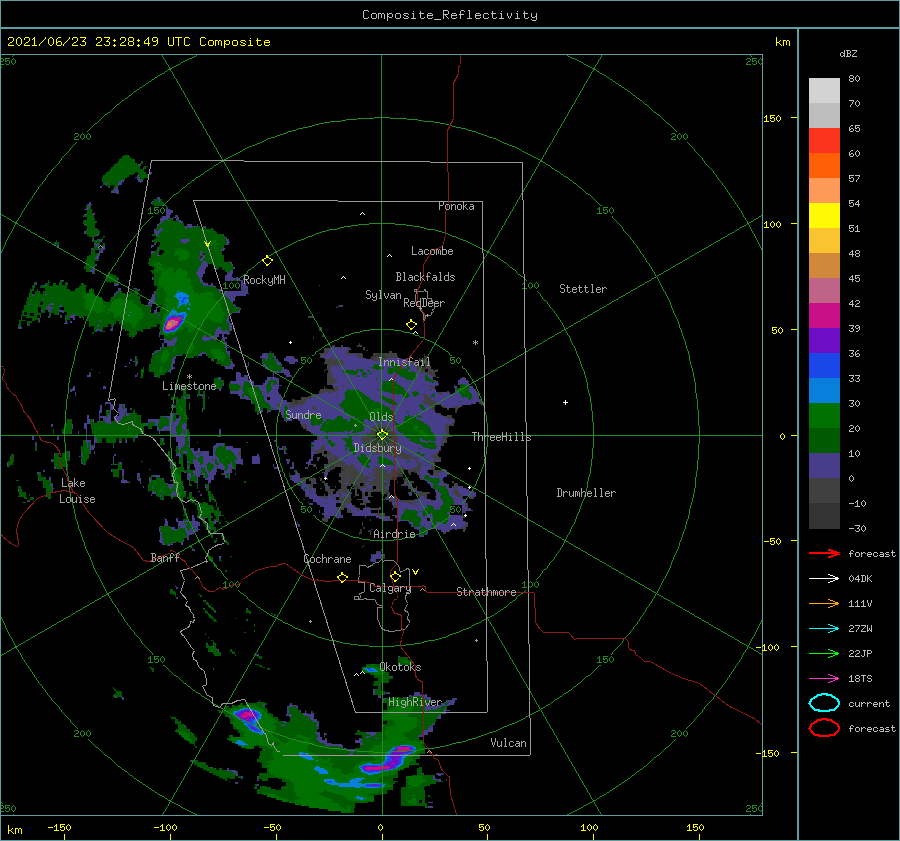The height and width of the screenshot is (841, 900).
Task: Click the red forecast arrow in legend
Action: (x=824, y=553)
